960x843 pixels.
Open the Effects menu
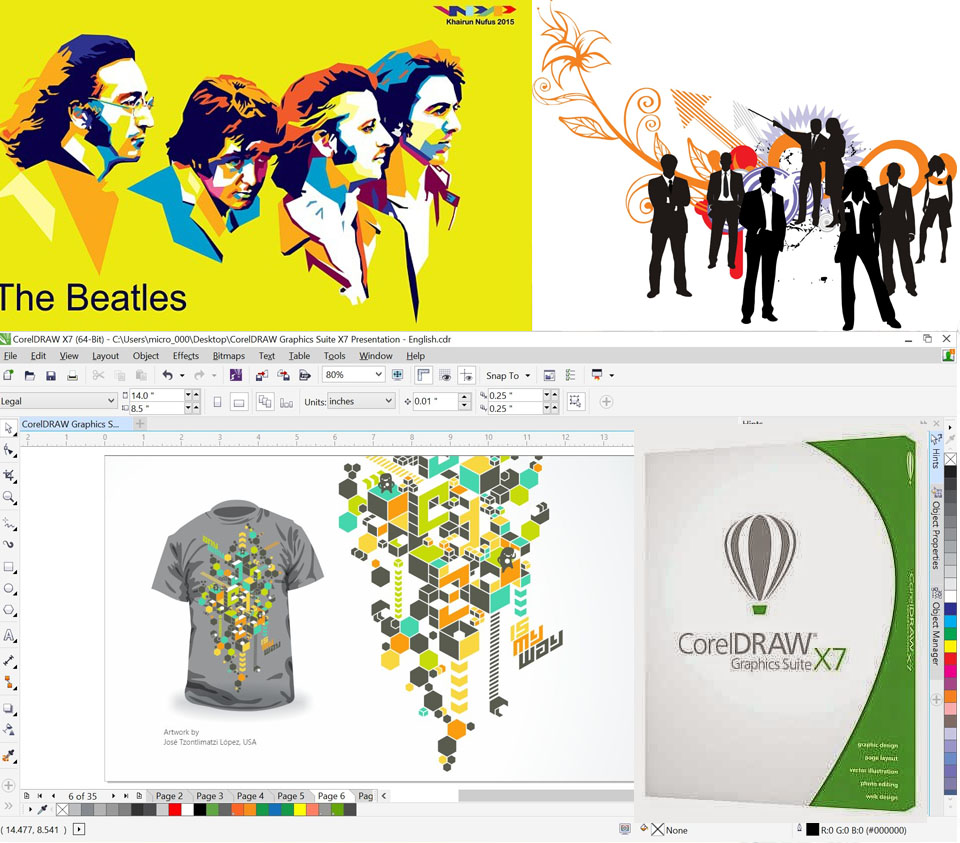coord(186,356)
